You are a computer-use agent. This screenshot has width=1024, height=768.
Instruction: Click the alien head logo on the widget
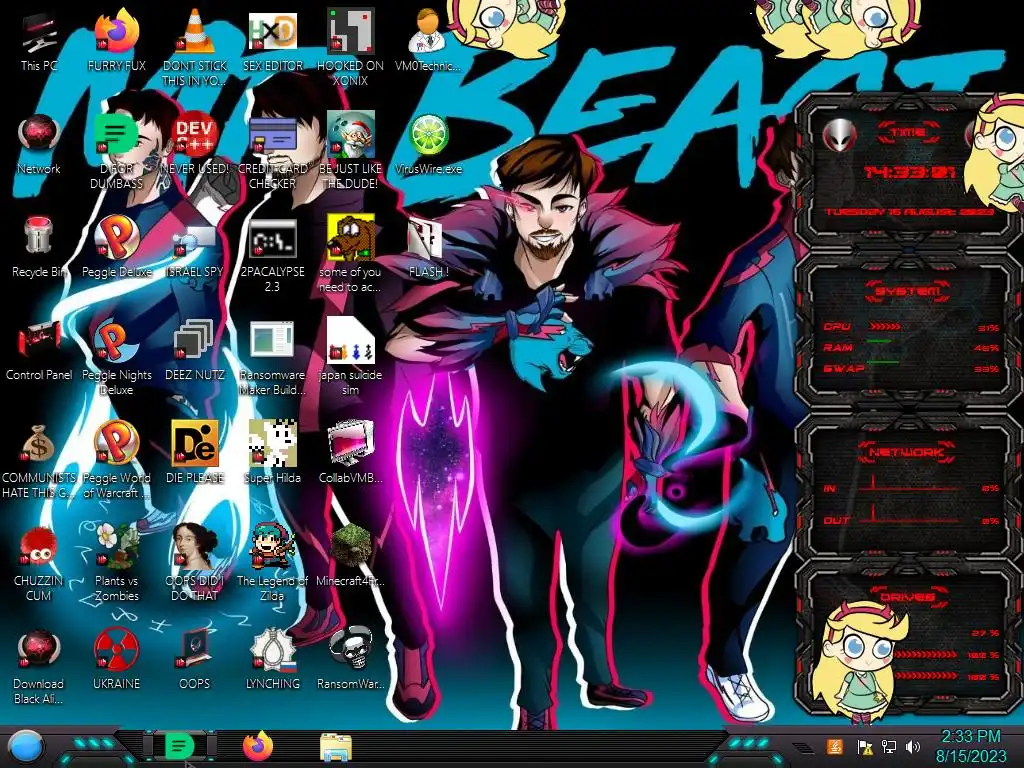pos(839,135)
